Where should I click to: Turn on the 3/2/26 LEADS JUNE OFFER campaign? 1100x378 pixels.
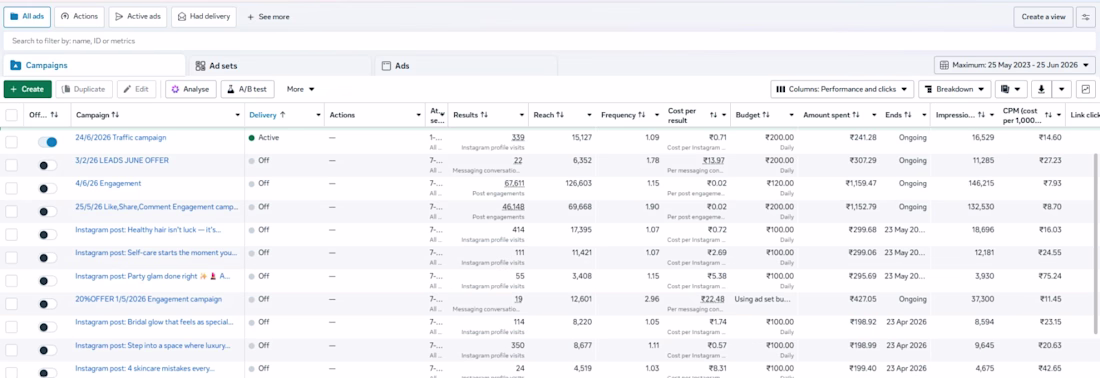tap(47, 166)
